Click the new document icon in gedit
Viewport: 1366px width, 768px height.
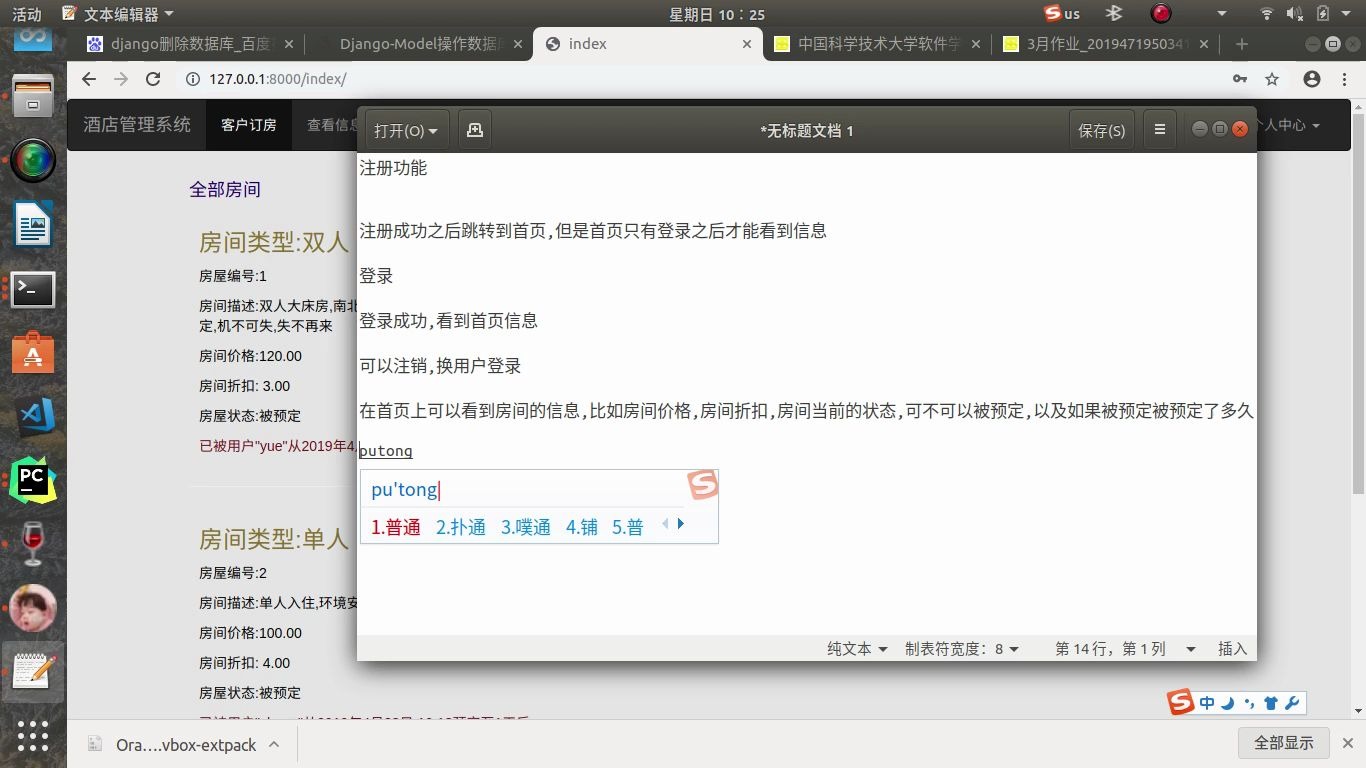[x=475, y=130]
